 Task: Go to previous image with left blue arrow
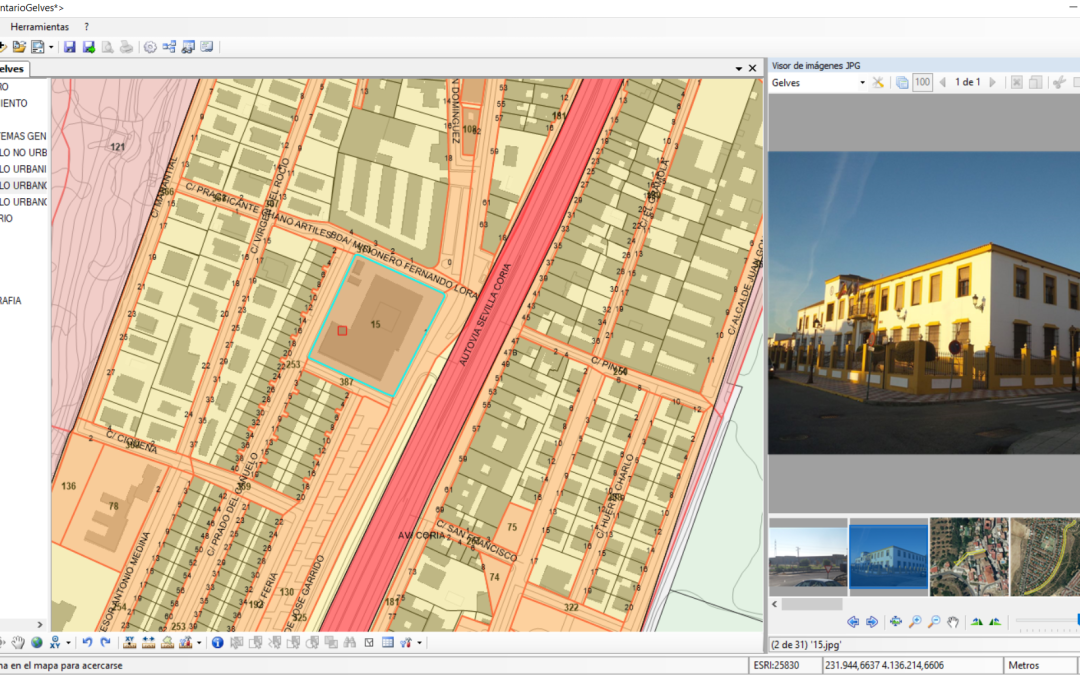[853, 621]
